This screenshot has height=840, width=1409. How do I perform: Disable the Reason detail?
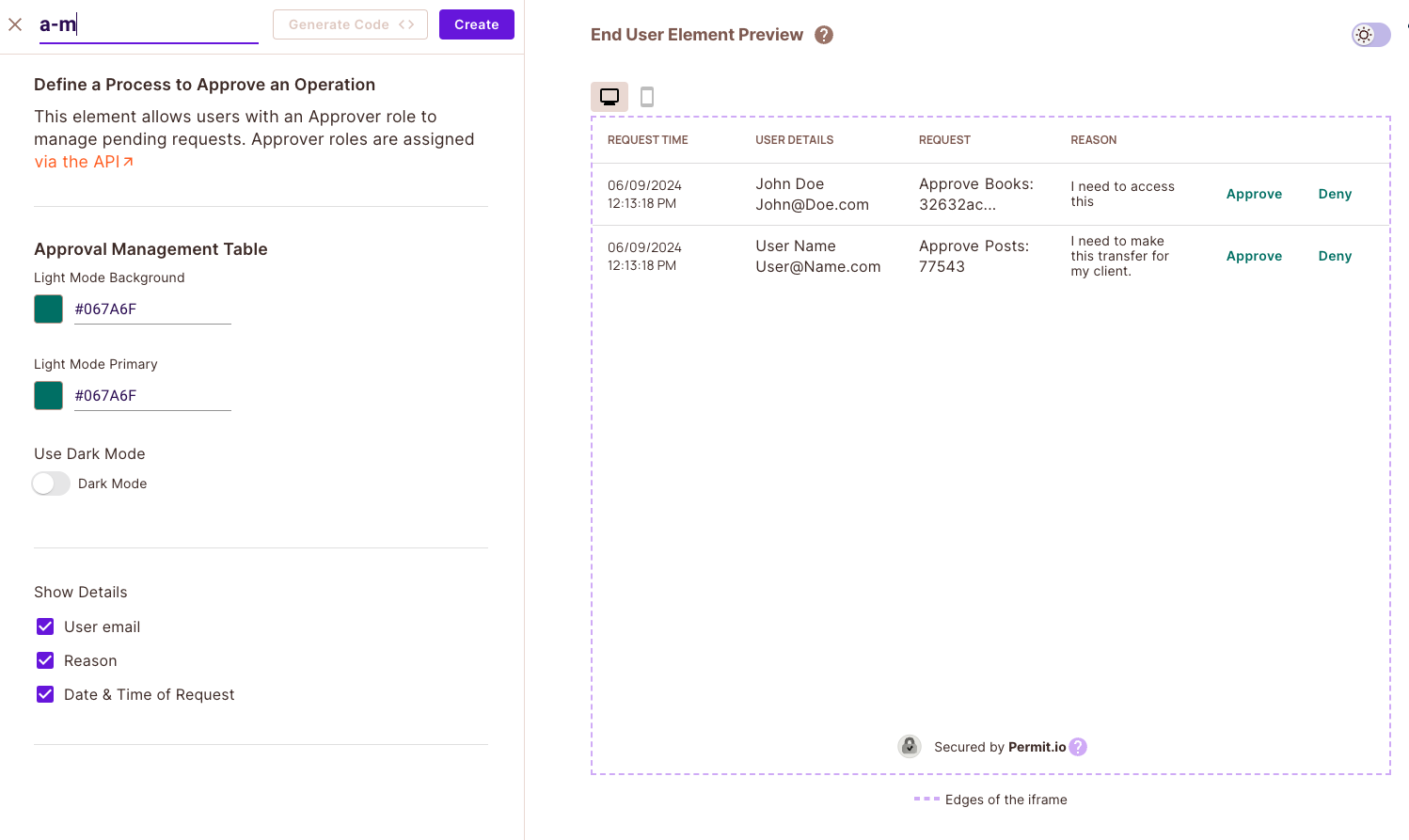44,659
